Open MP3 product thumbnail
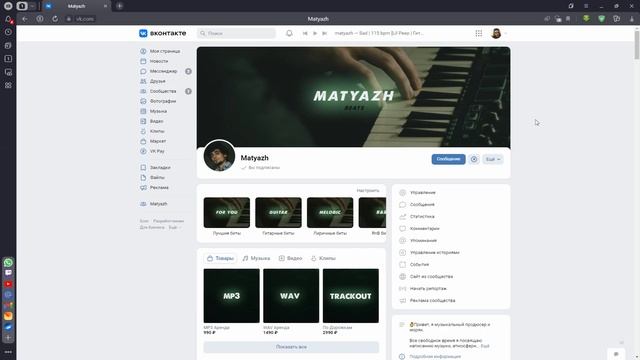The height and width of the screenshot is (360, 640). [x=231, y=296]
